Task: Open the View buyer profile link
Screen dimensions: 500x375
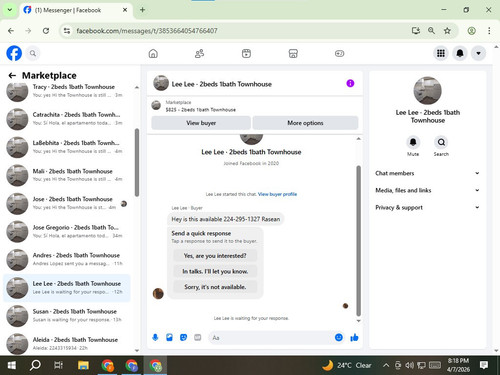Action: coord(277,194)
